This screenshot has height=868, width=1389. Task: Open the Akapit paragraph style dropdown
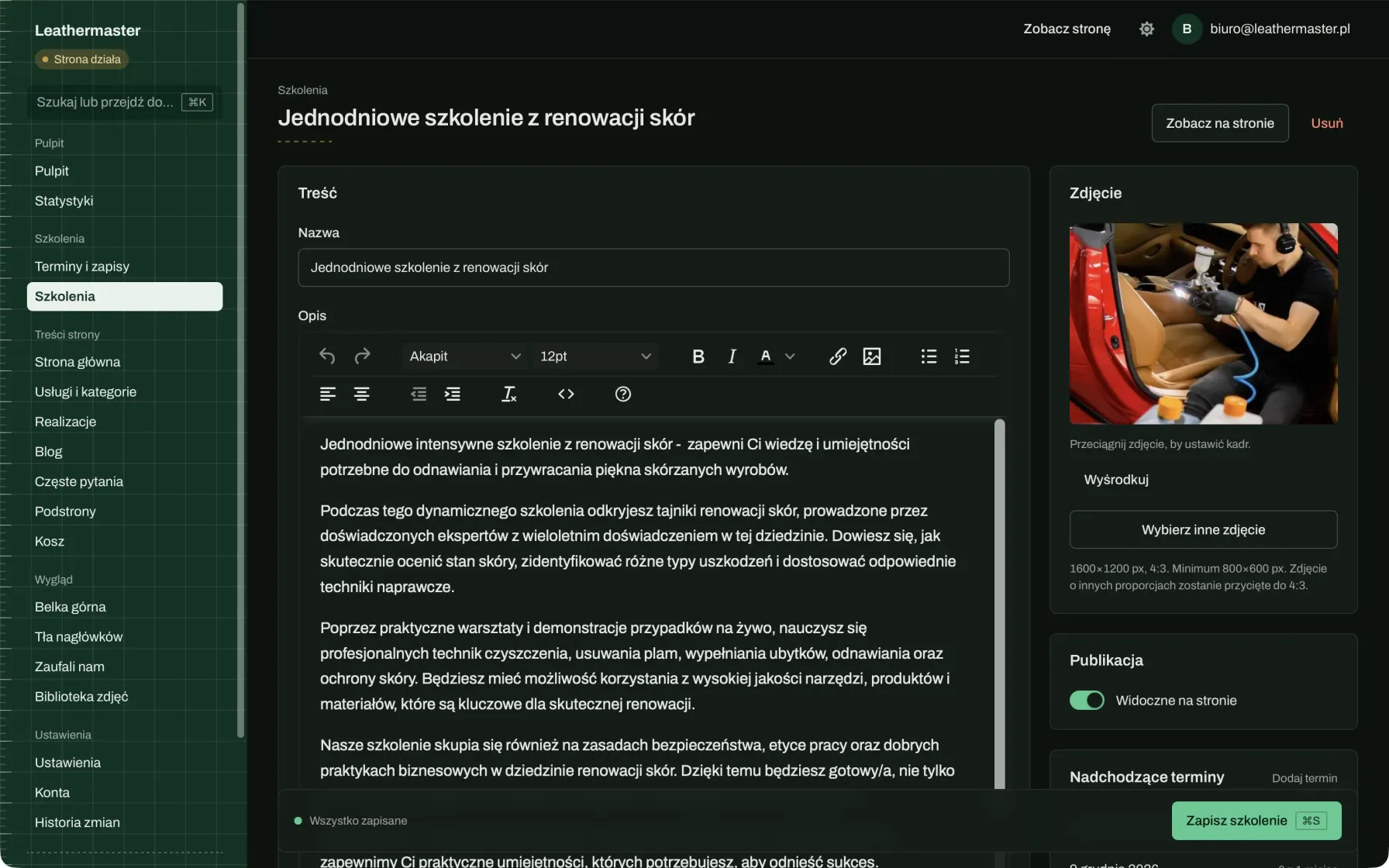click(464, 356)
